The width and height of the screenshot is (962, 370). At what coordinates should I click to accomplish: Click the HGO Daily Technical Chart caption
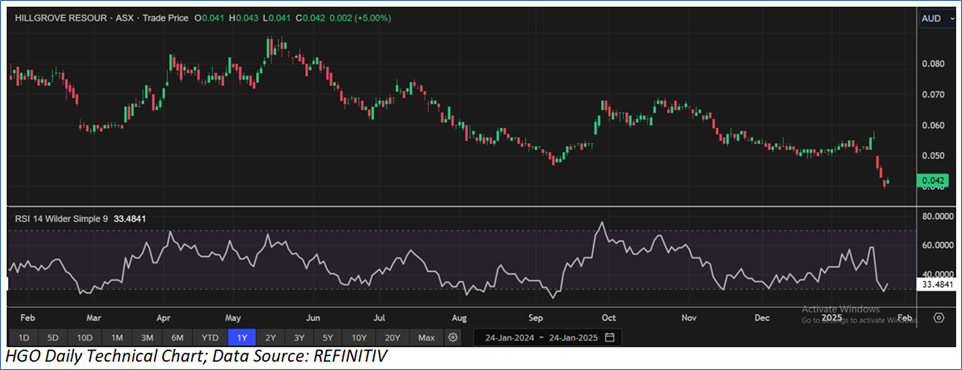point(196,356)
